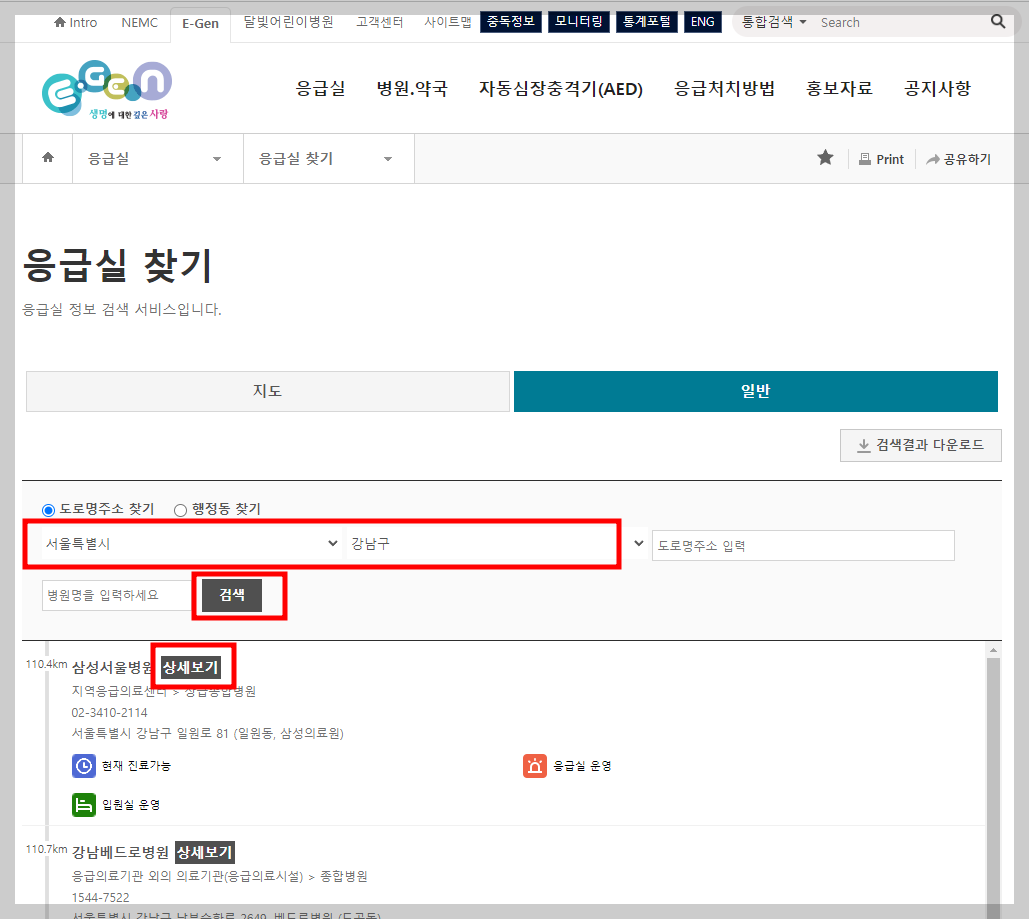Image resolution: width=1029 pixels, height=919 pixels.
Task: Select the E-Gen top tab
Action: [200, 24]
